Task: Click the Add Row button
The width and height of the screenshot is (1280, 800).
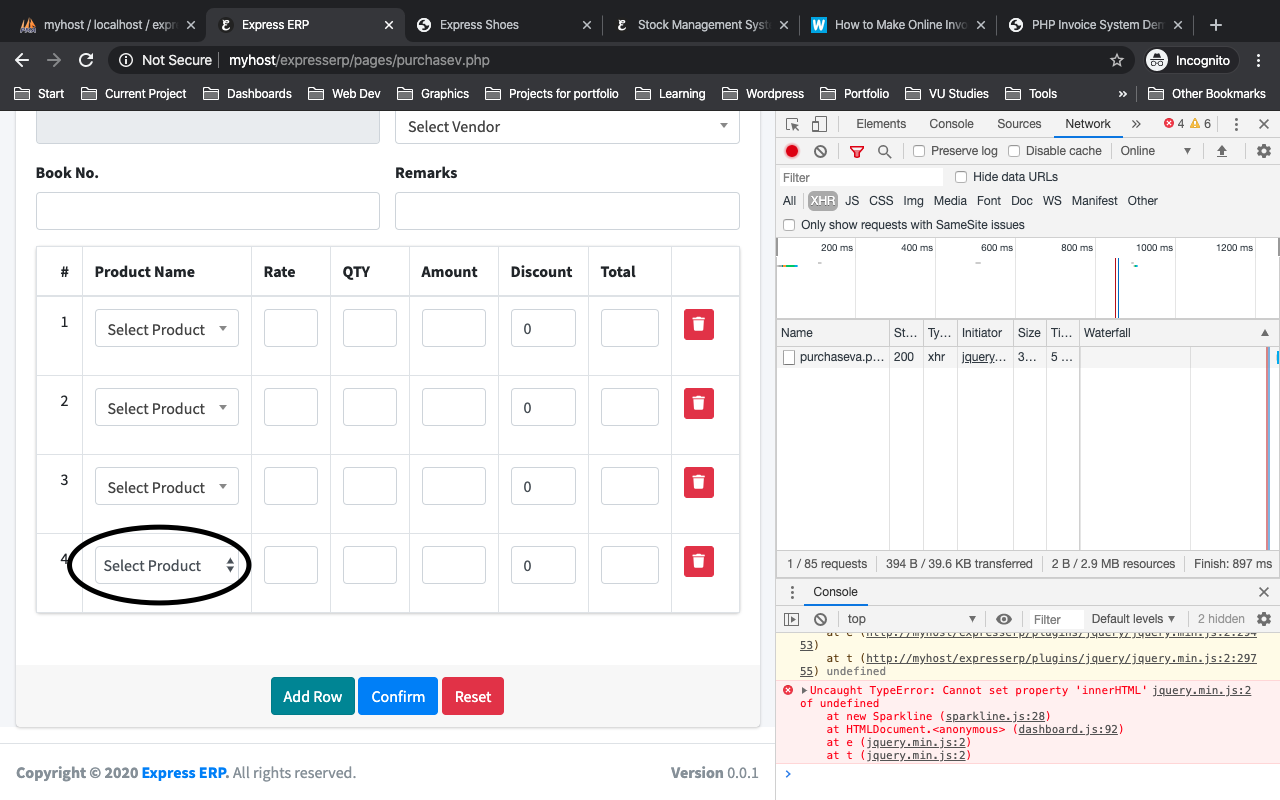Action: tap(312, 696)
